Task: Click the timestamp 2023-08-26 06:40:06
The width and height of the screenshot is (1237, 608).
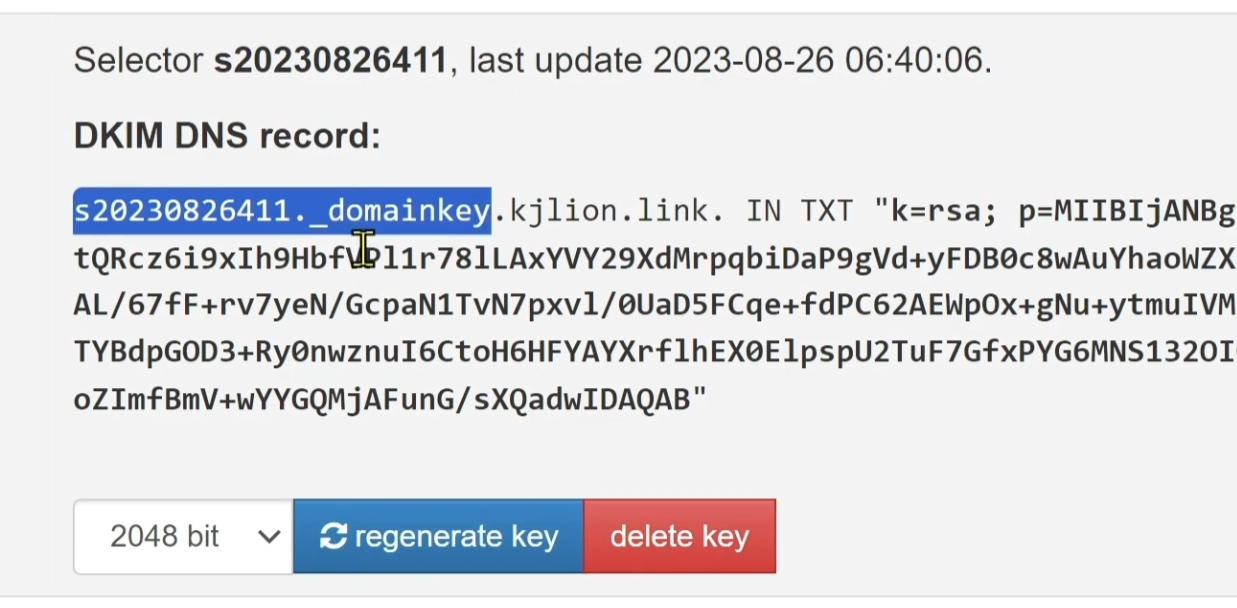Action: coord(818,61)
